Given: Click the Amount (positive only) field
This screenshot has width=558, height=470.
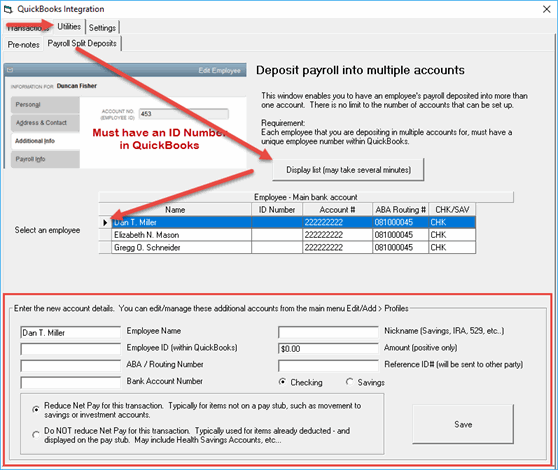Looking at the screenshot, I should coord(328,349).
